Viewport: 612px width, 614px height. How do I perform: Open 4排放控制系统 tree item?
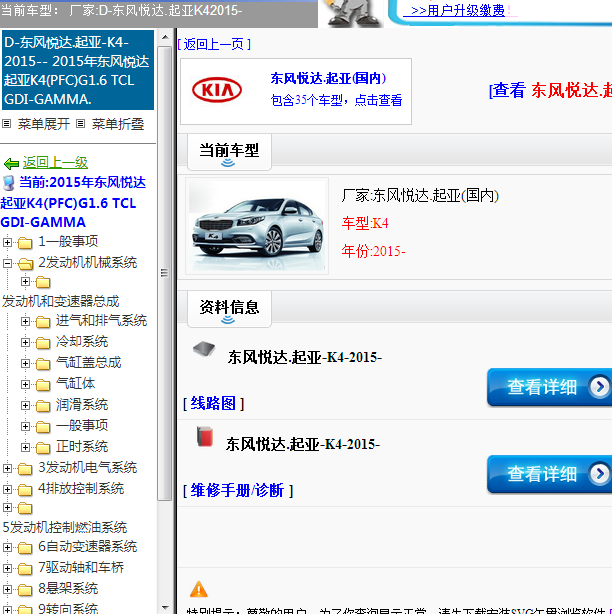[x=81, y=489]
